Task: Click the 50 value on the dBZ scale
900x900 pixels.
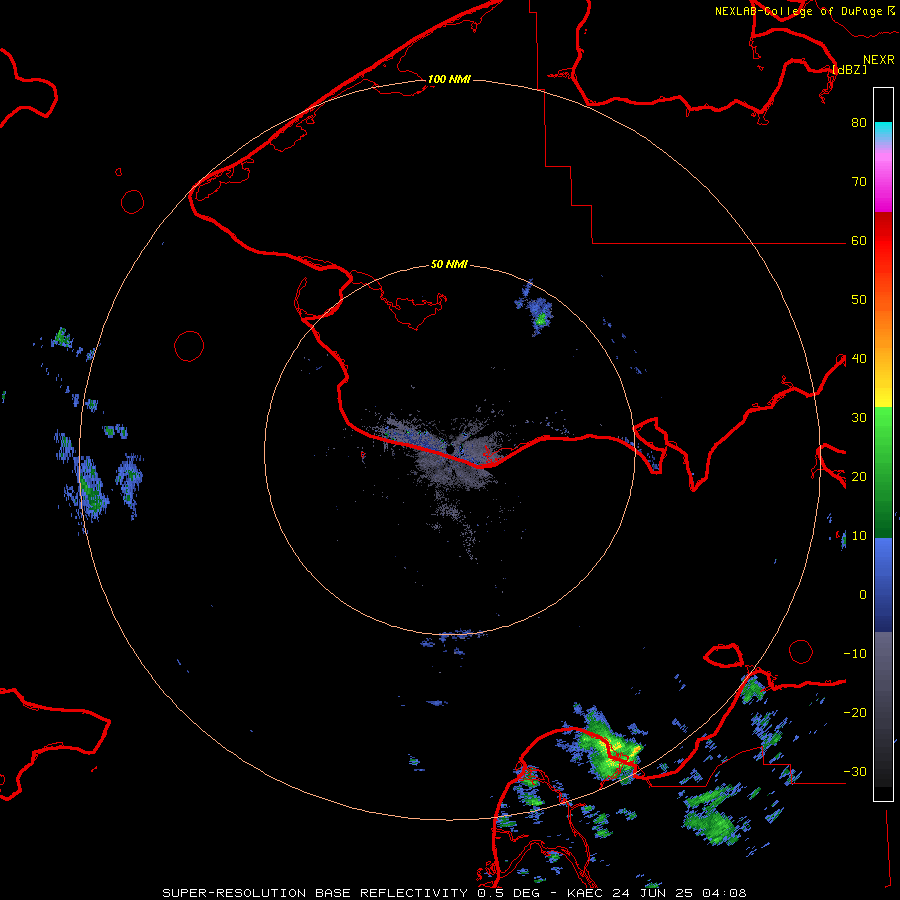Action: [x=859, y=300]
